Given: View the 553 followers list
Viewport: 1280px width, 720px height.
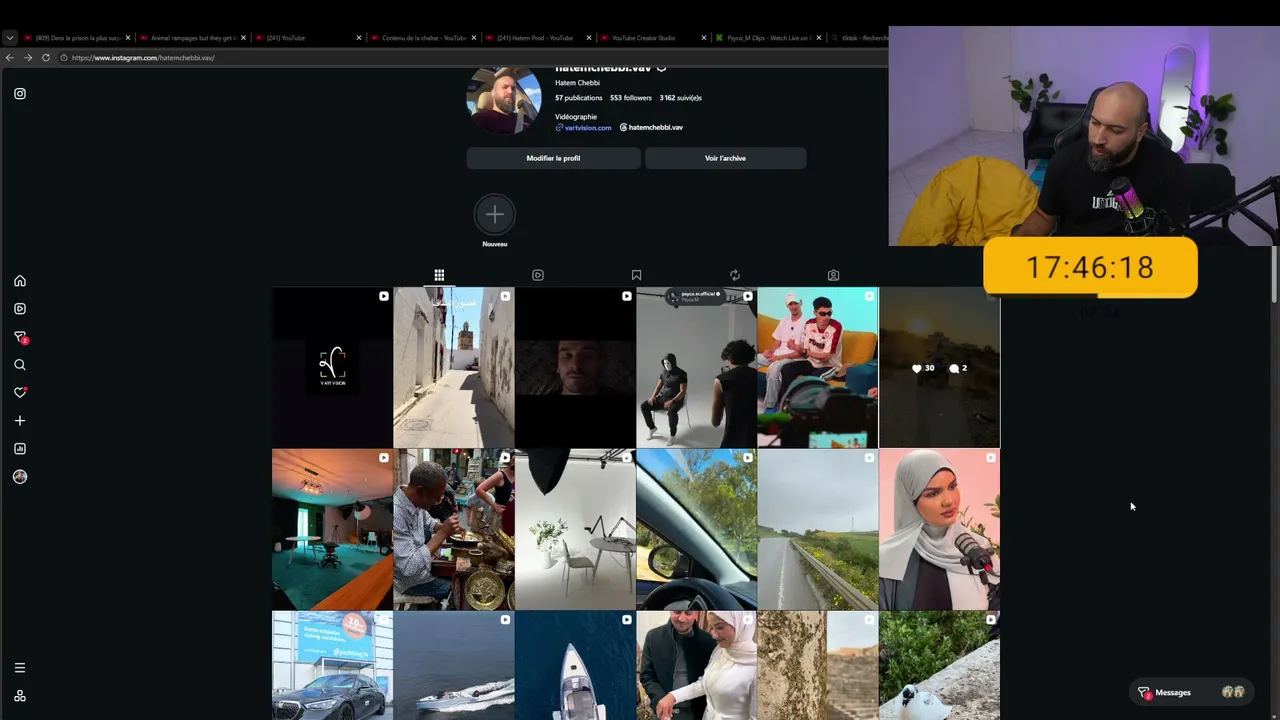Looking at the screenshot, I should [x=631, y=98].
